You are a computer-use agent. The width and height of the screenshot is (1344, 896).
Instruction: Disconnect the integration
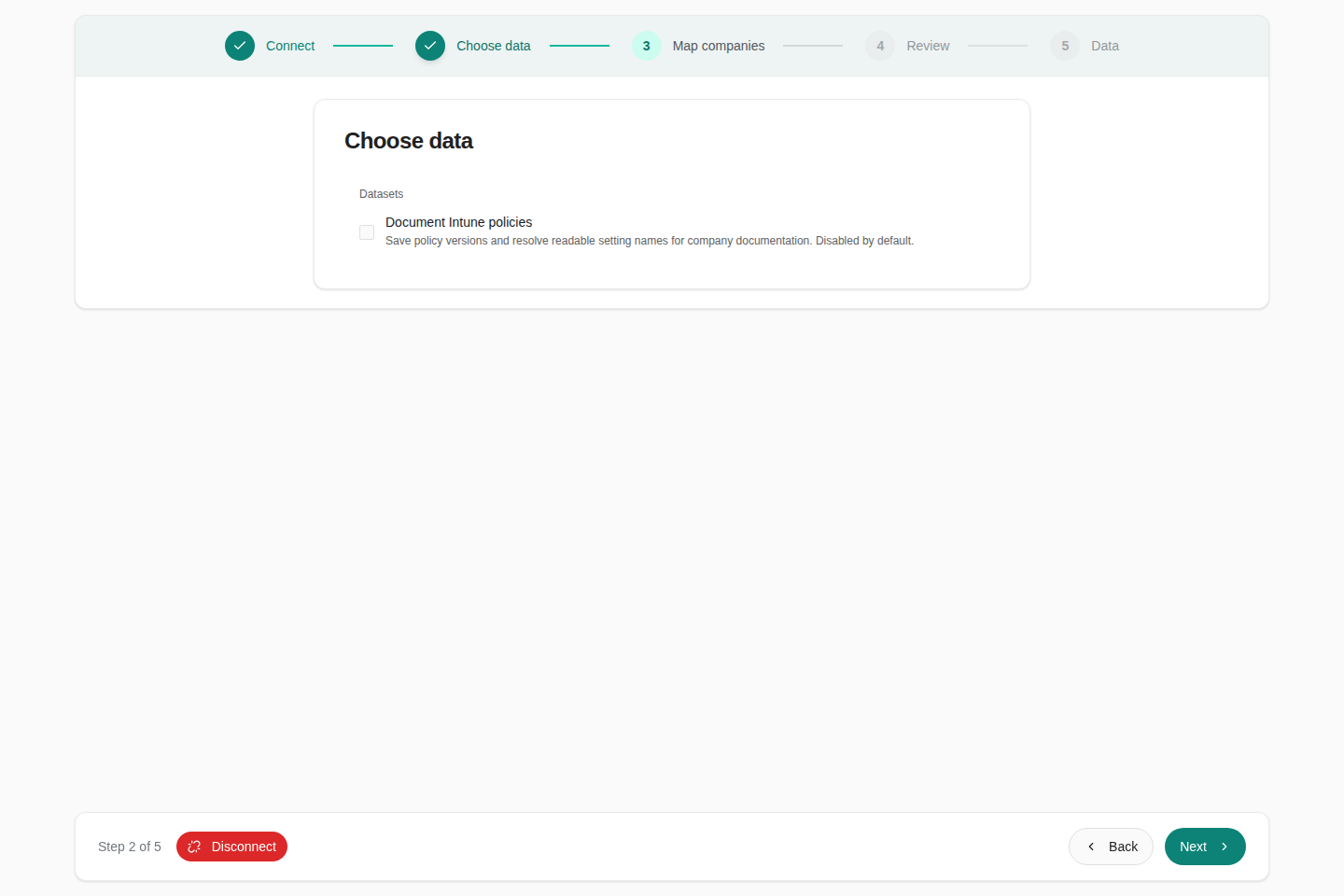[231, 847]
